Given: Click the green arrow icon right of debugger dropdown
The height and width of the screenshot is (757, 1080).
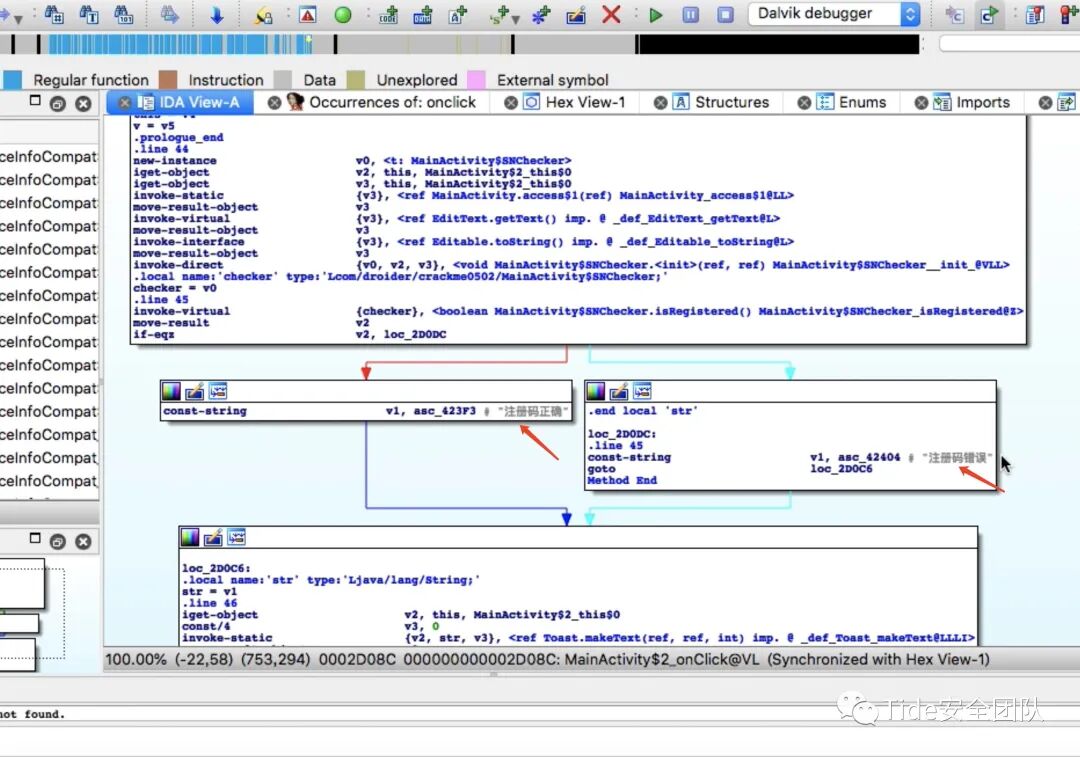Looking at the screenshot, I should click(x=989, y=14).
